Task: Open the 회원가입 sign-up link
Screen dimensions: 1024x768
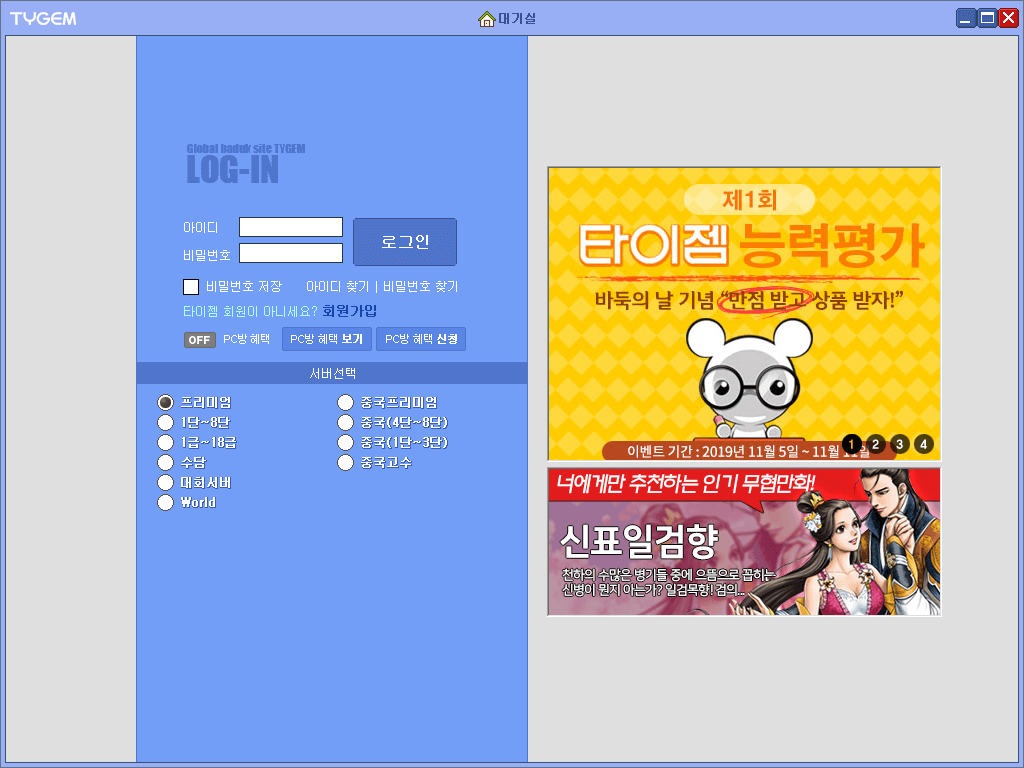Action: [349, 311]
